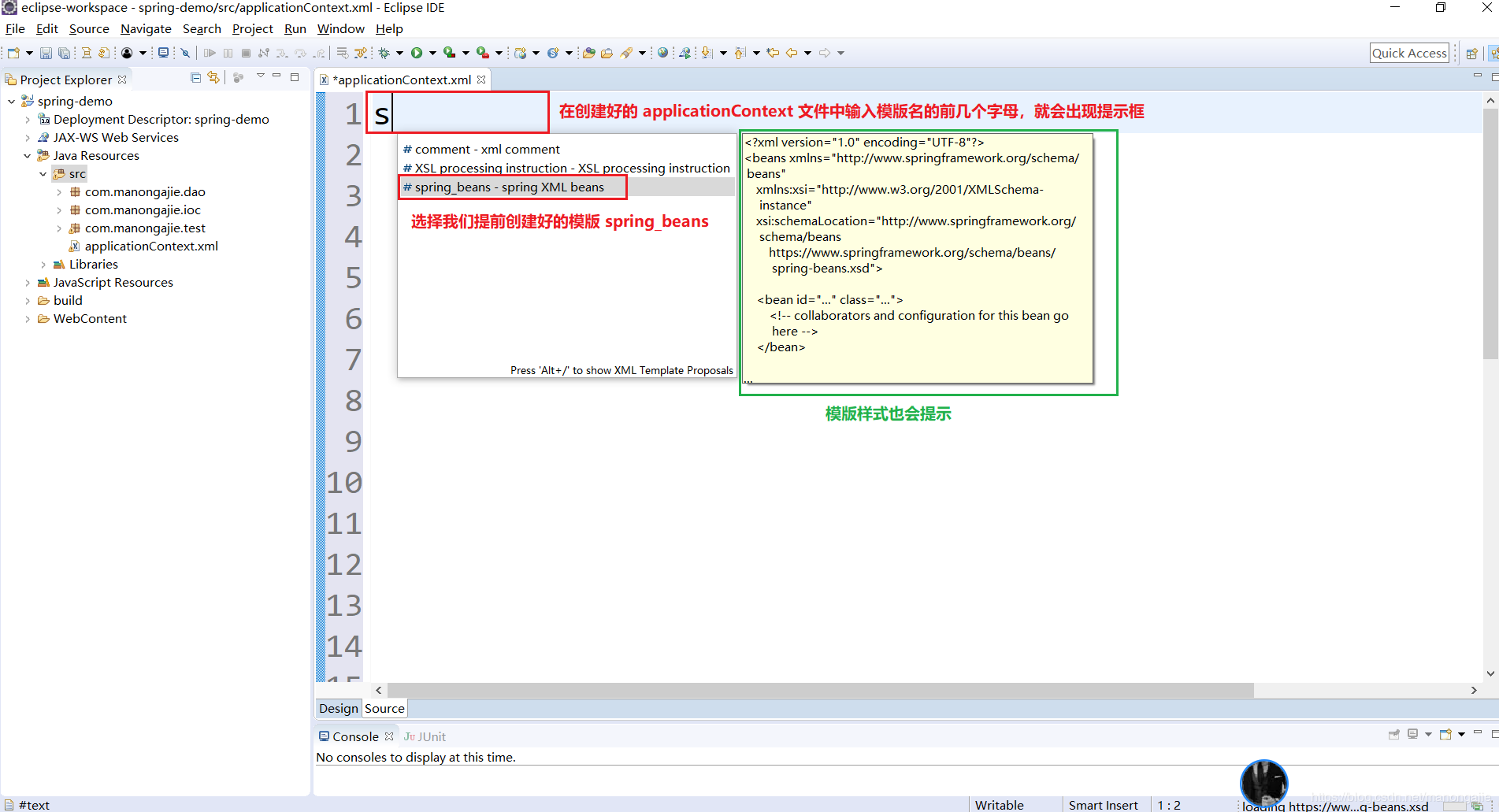This screenshot has width=1499, height=812.
Task: Select spring_beans template proposal
Action: click(x=566, y=187)
